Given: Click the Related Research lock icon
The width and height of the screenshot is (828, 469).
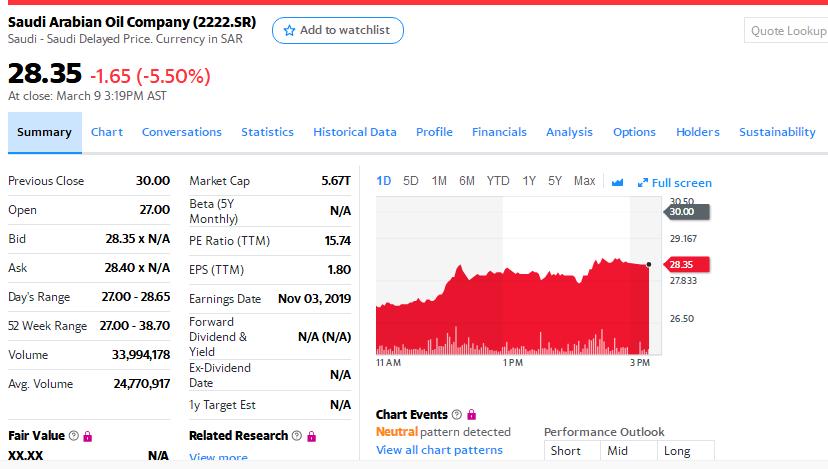Looking at the screenshot, I should (312, 436).
